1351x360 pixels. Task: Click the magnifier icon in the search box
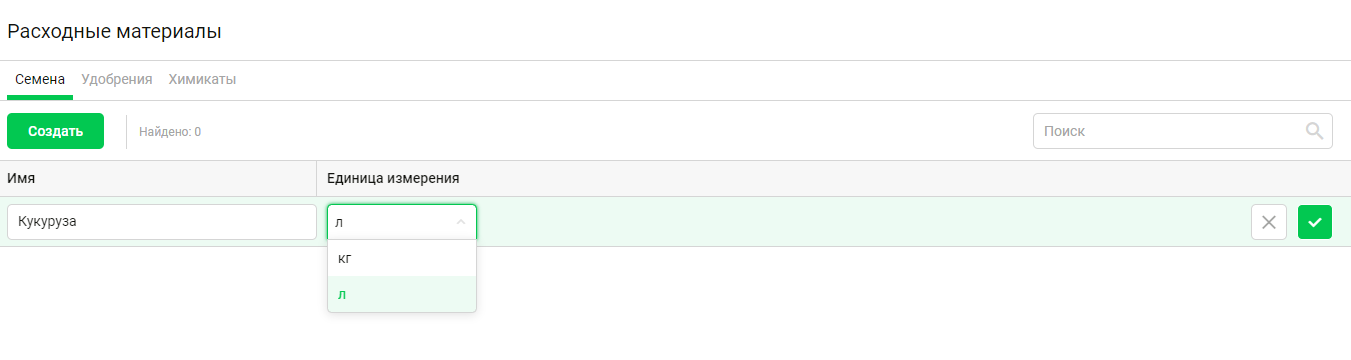point(1315,131)
